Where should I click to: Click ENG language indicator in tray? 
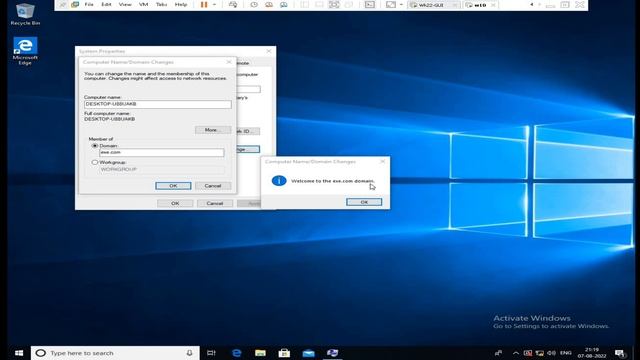tap(566, 353)
